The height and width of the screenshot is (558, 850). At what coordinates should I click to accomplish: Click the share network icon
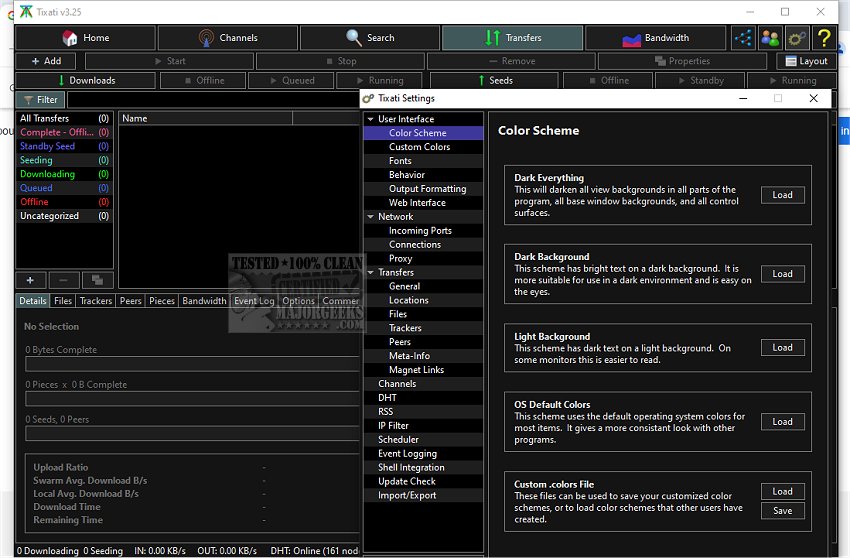[x=743, y=38]
